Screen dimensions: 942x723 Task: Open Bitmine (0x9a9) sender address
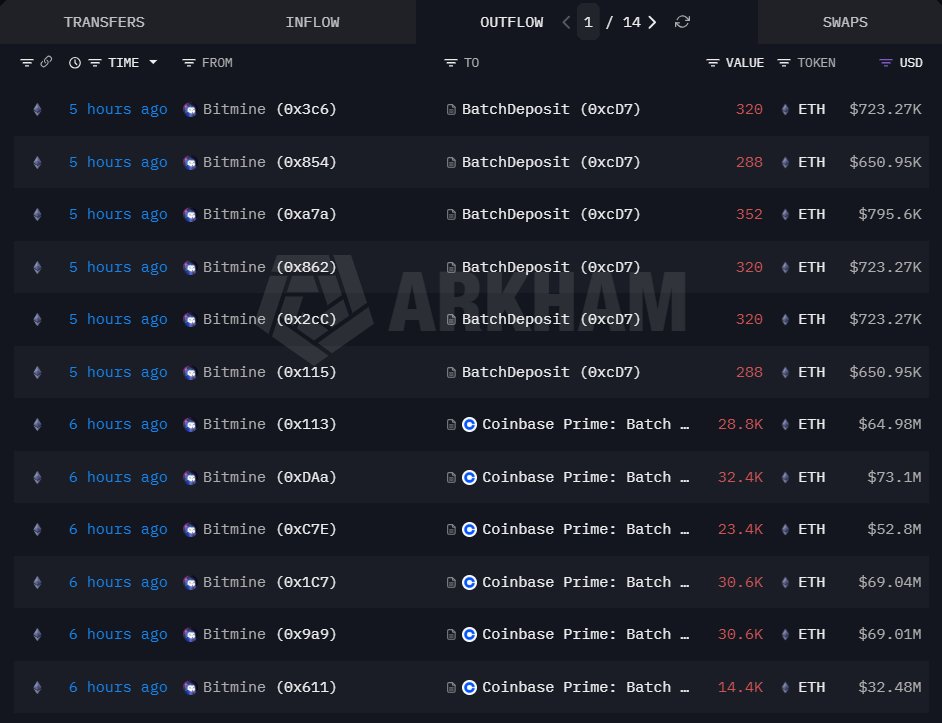coord(269,635)
